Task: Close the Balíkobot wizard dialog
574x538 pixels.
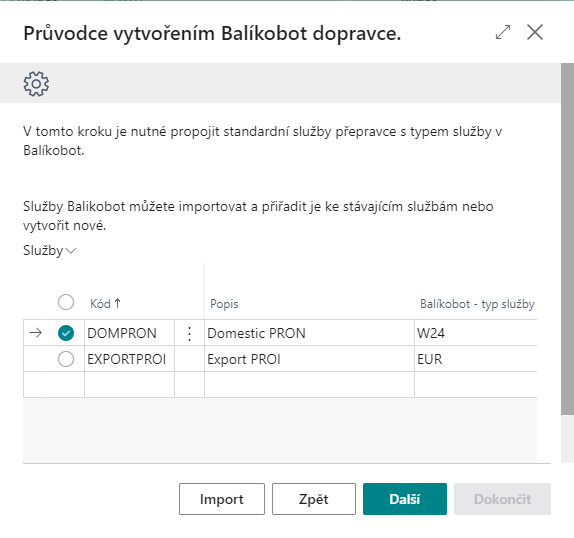Action: pos(535,32)
